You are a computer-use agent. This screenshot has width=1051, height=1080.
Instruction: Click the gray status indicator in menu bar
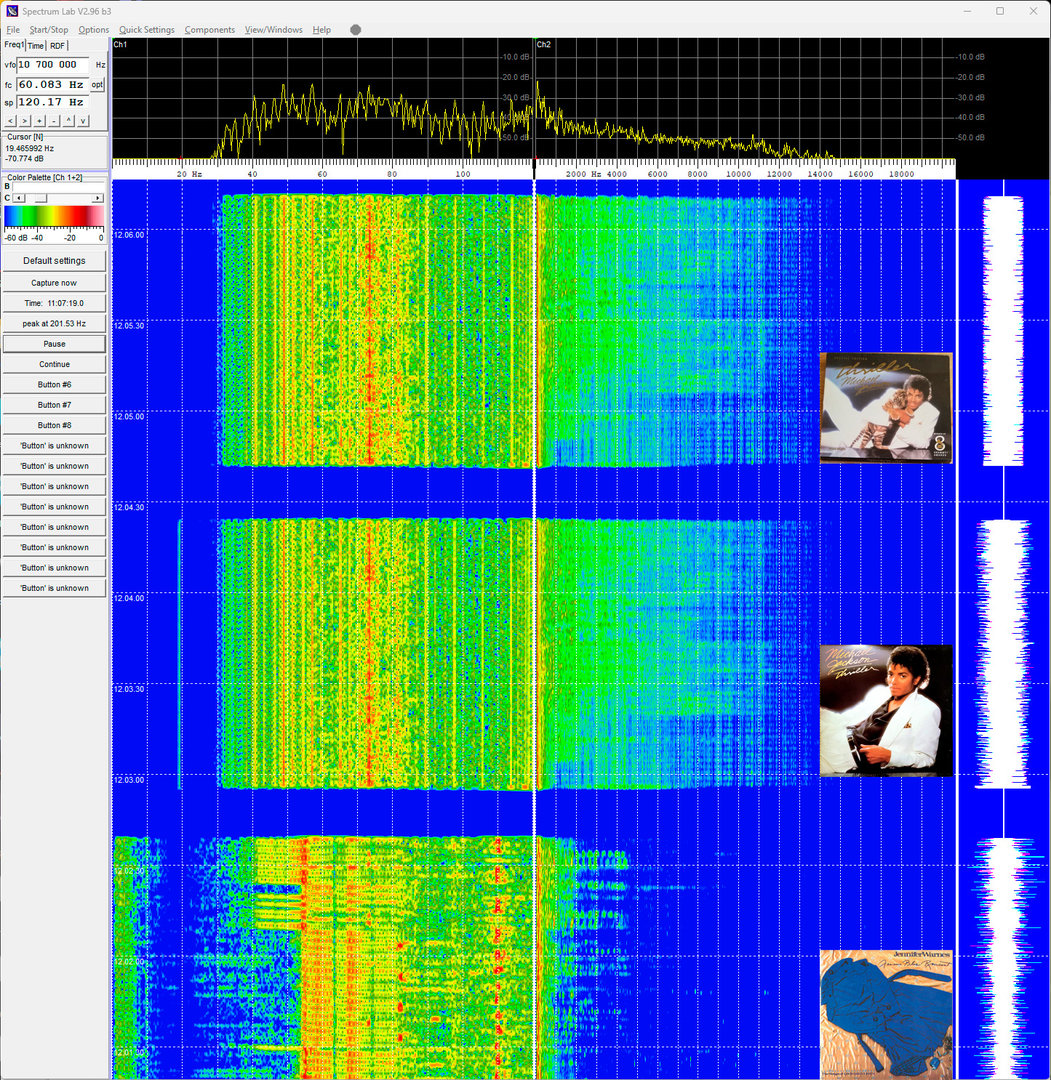click(355, 30)
